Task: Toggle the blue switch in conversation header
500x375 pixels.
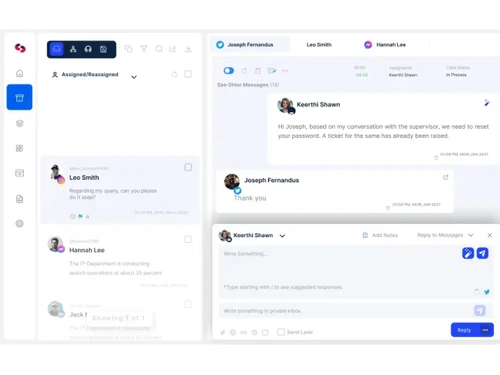Action: (229, 71)
